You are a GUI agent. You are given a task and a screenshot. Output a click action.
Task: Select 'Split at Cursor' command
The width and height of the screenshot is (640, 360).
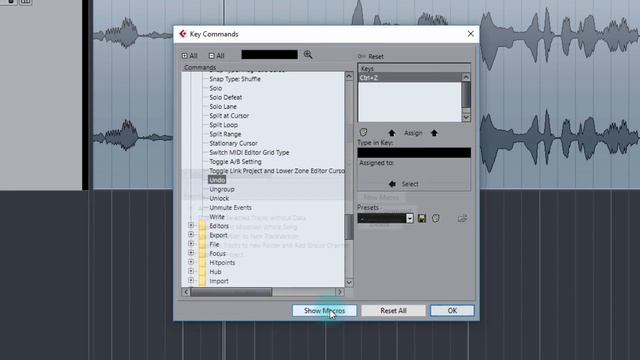point(229,116)
